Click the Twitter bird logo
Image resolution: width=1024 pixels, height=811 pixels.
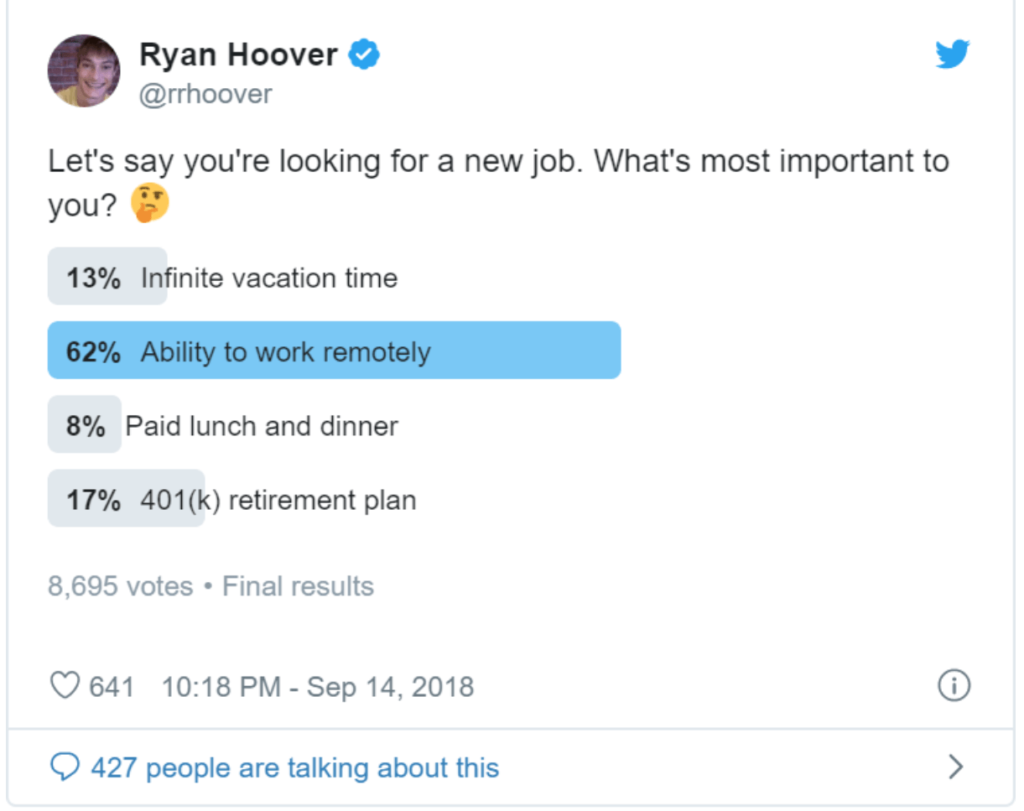(952, 54)
